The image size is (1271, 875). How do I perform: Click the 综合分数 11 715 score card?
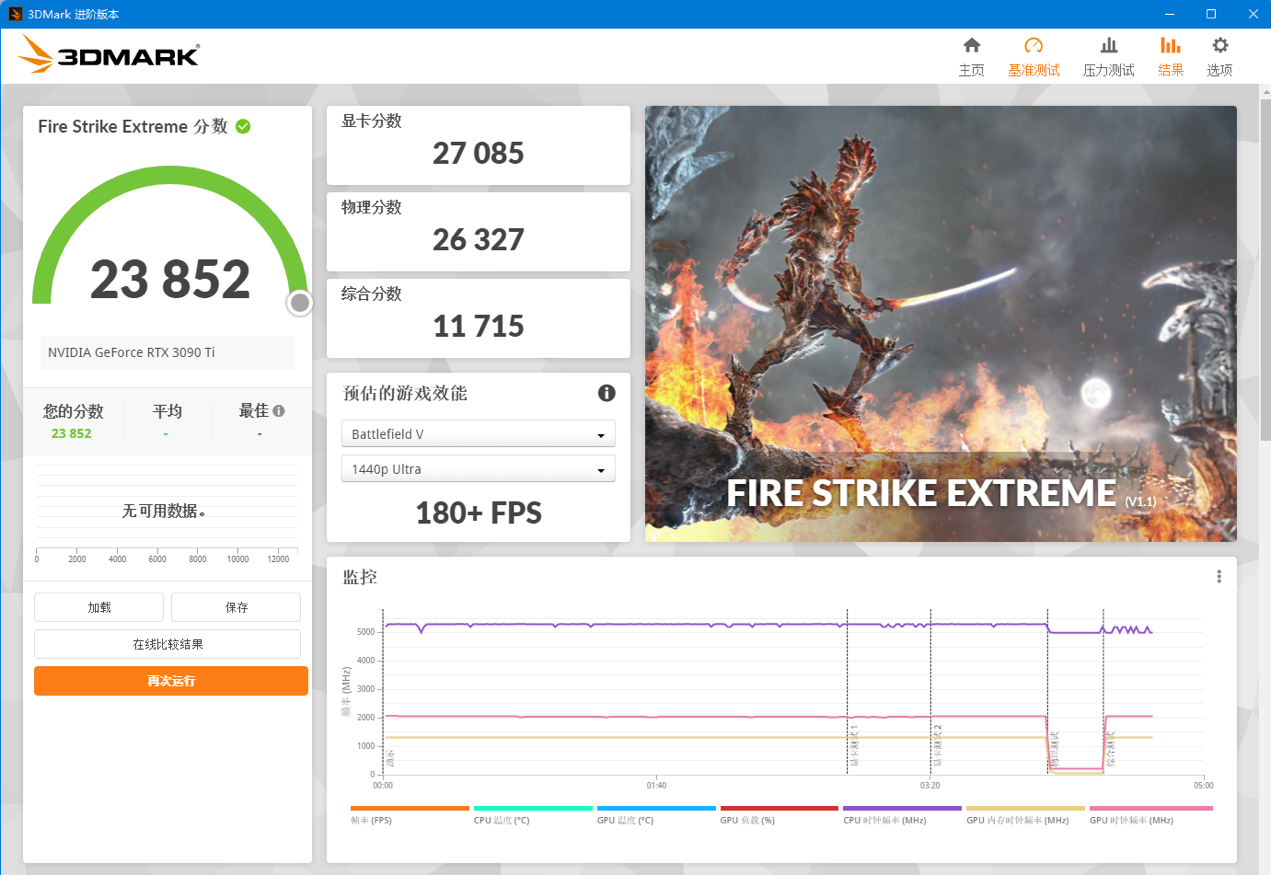478,318
